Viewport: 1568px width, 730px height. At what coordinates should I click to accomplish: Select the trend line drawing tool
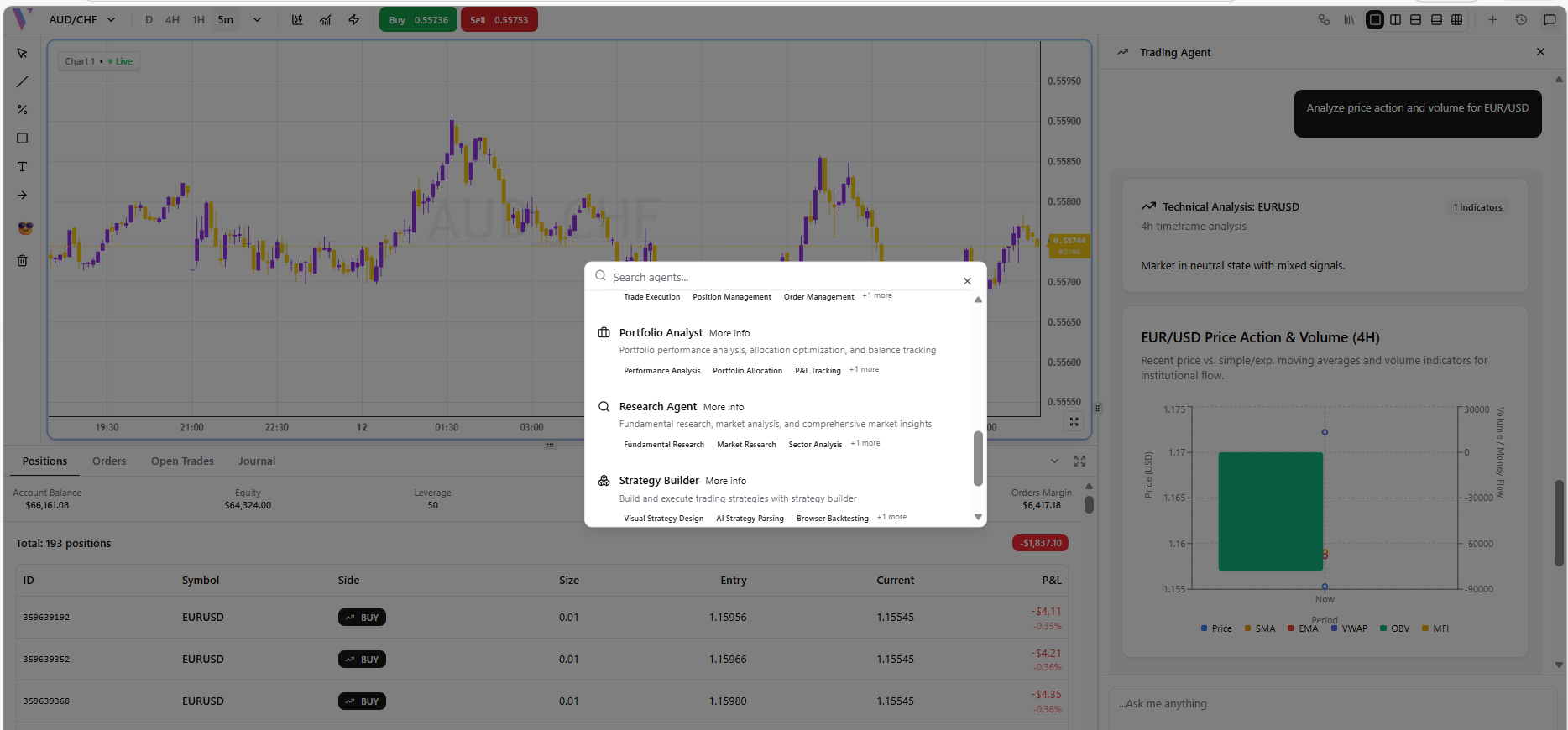(x=23, y=82)
